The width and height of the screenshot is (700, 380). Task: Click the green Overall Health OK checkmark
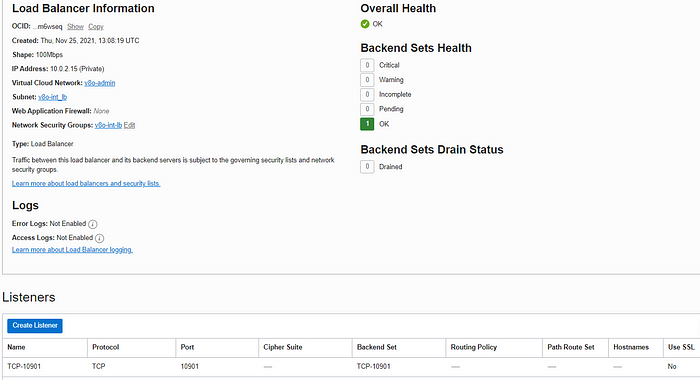(x=365, y=24)
